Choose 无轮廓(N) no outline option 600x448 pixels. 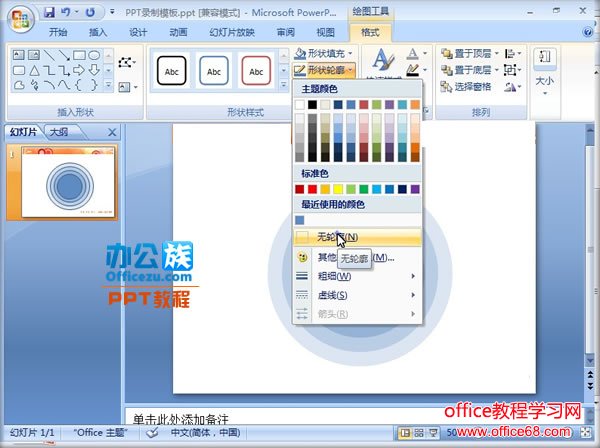[x=357, y=237]
